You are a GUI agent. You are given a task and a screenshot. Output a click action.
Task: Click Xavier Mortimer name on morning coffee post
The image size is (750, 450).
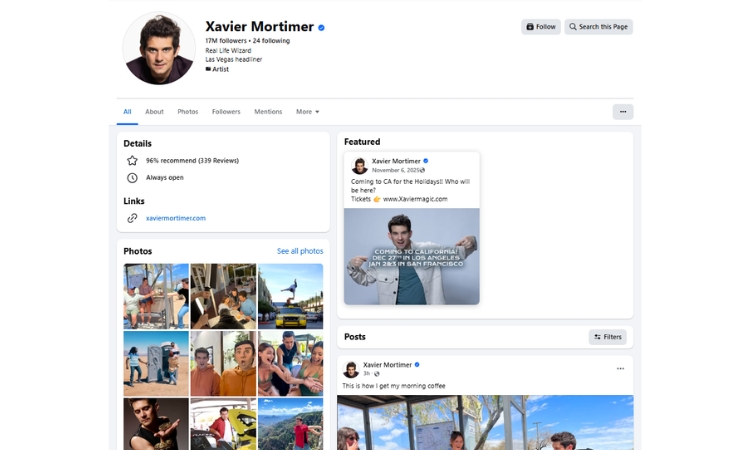tap(387, 365)
